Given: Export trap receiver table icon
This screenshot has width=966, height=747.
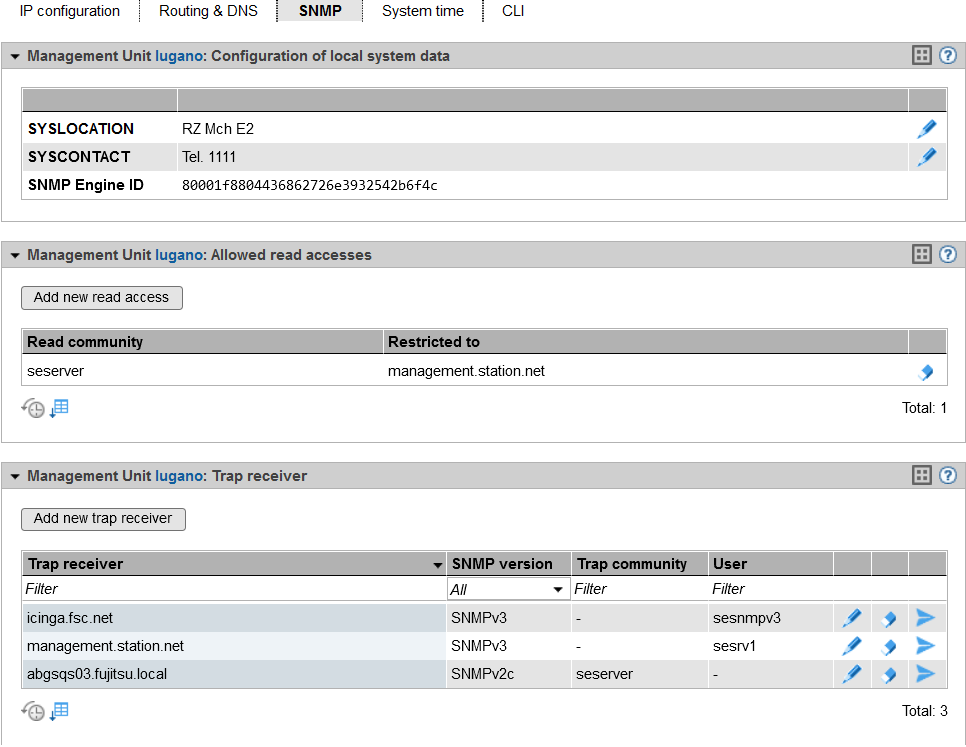Looking at the screenshot, I should (x=60, y=711).
